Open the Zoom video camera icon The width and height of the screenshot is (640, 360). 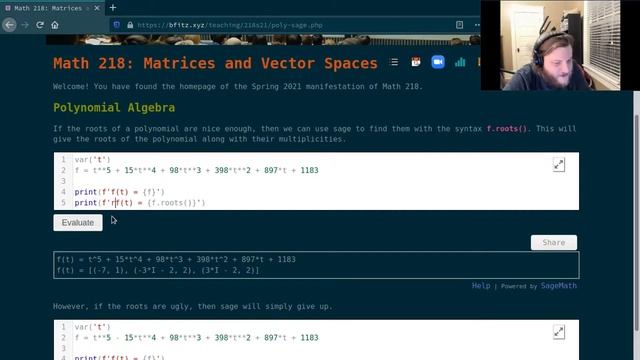click(438, 62)
